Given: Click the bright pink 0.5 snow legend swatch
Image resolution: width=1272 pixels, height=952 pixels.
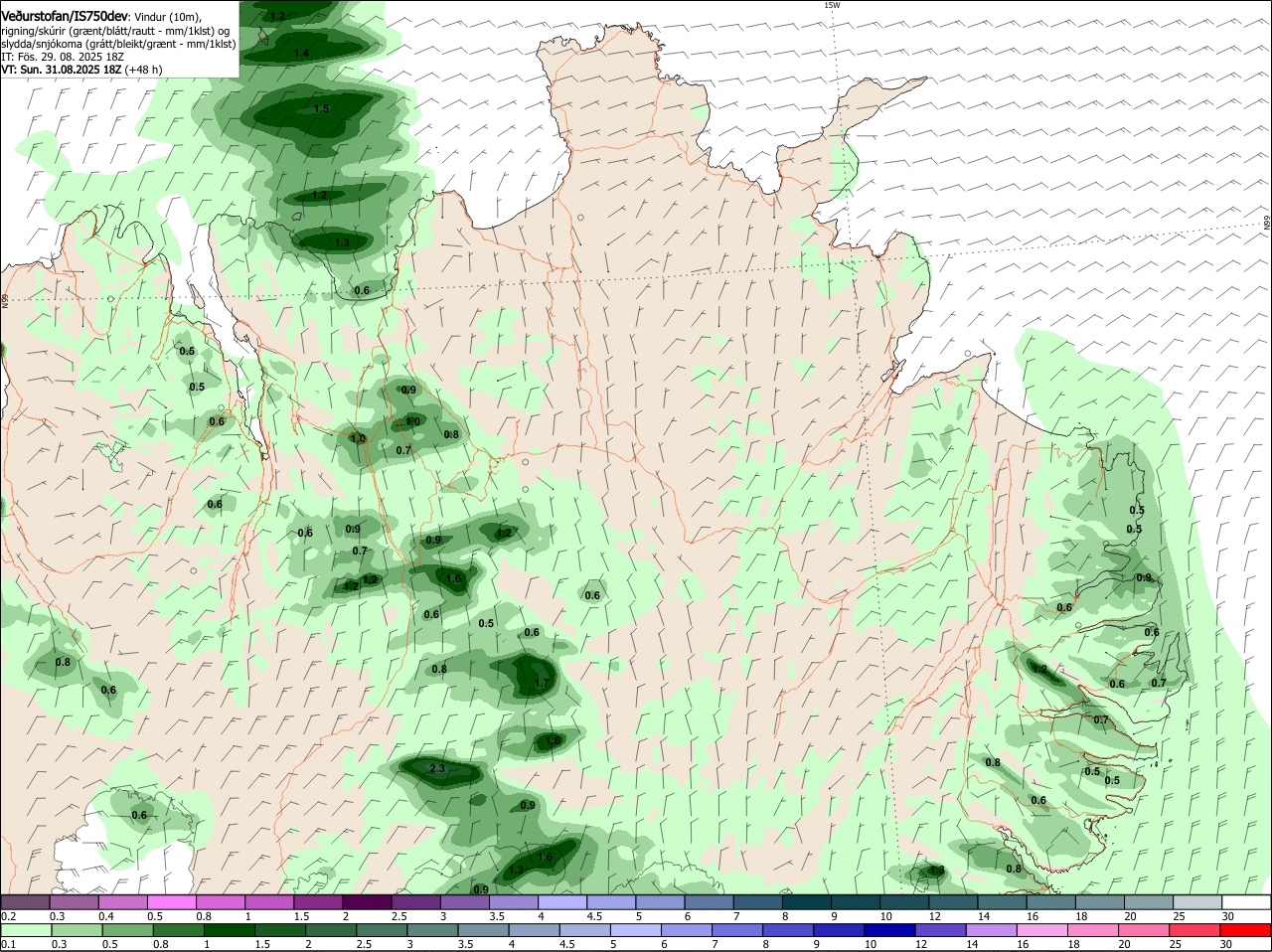Looking at the screenshot, I should coord(172,902).
